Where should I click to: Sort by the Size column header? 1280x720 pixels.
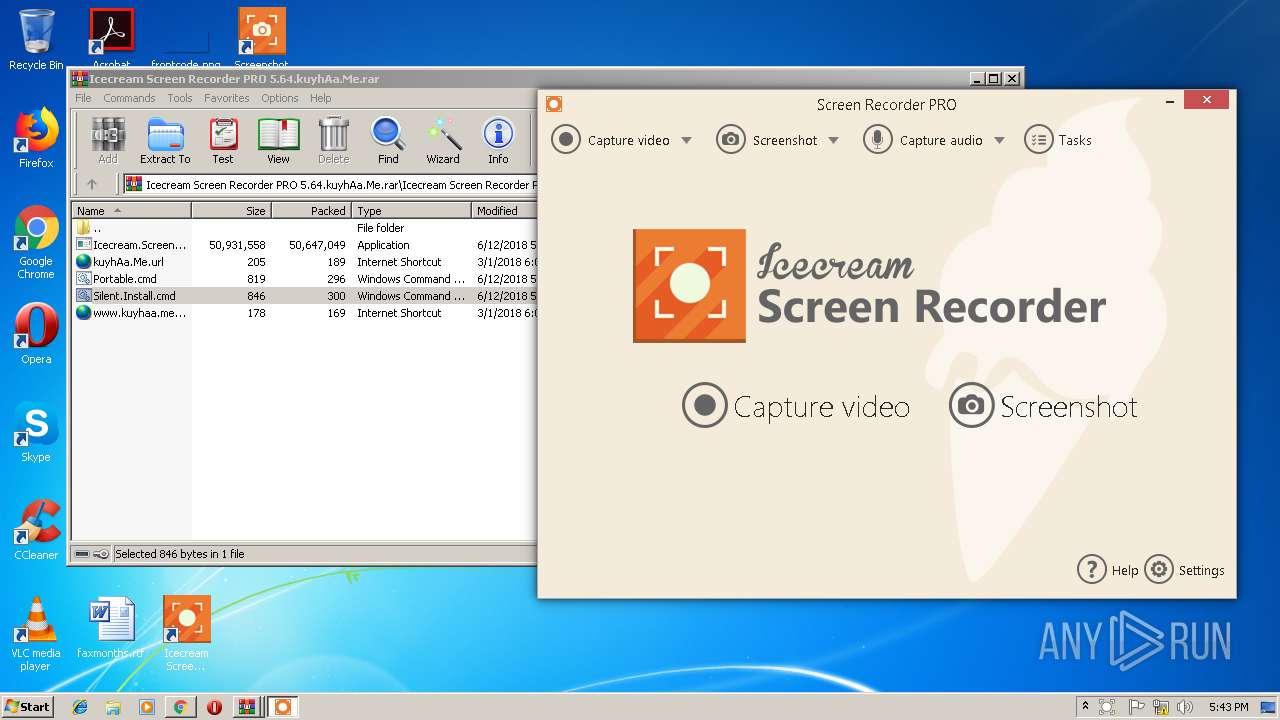pyautogui.click(x=232, y=210)
